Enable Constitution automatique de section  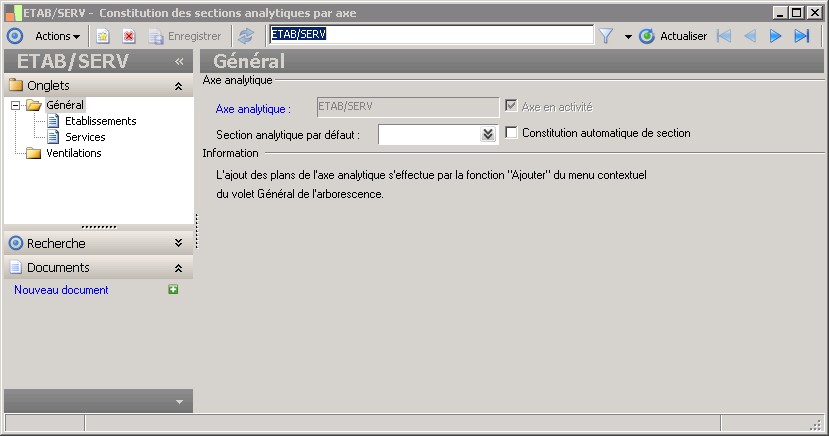click(x=511, y=132)
